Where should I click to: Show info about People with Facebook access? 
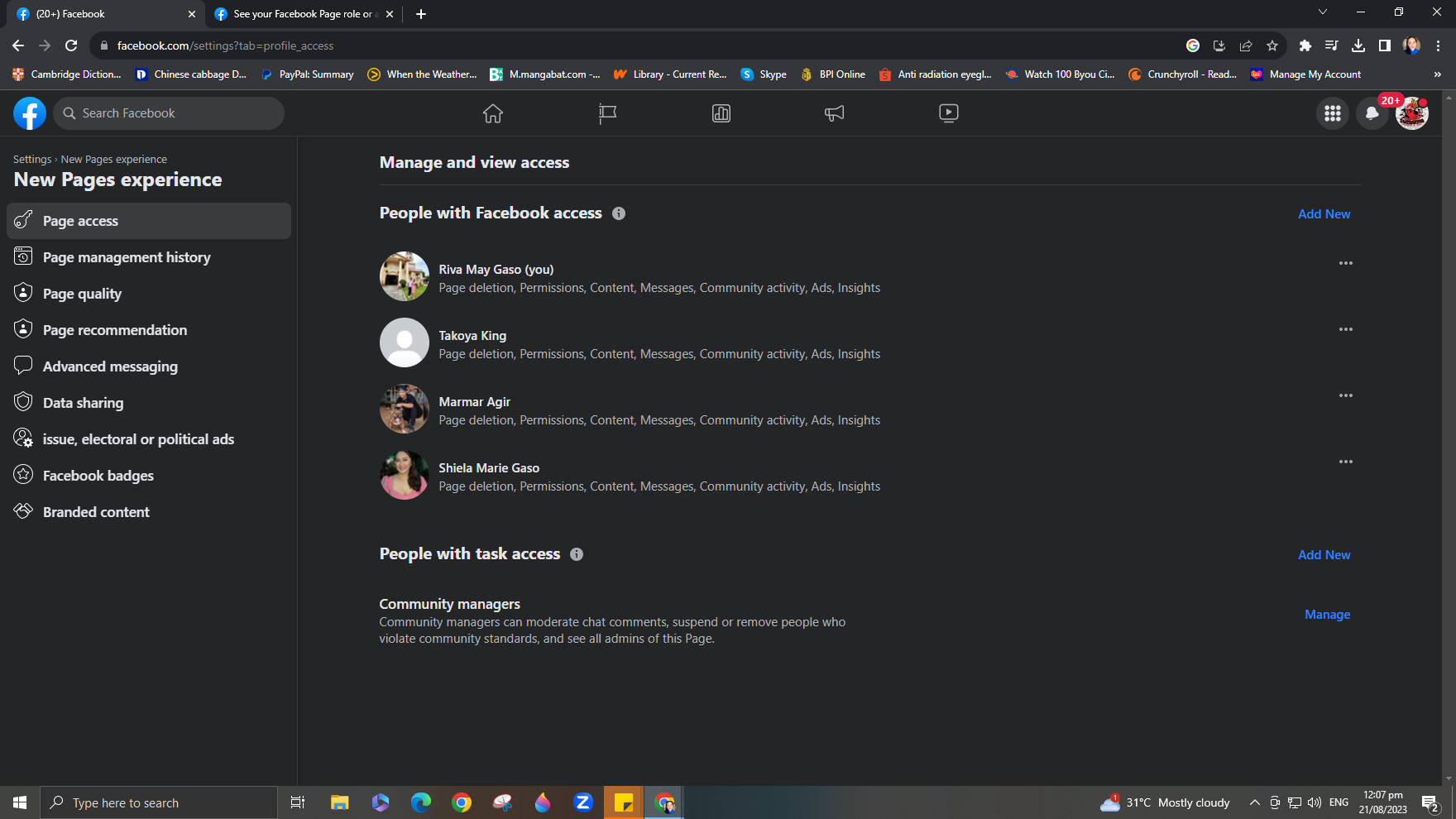619,213
